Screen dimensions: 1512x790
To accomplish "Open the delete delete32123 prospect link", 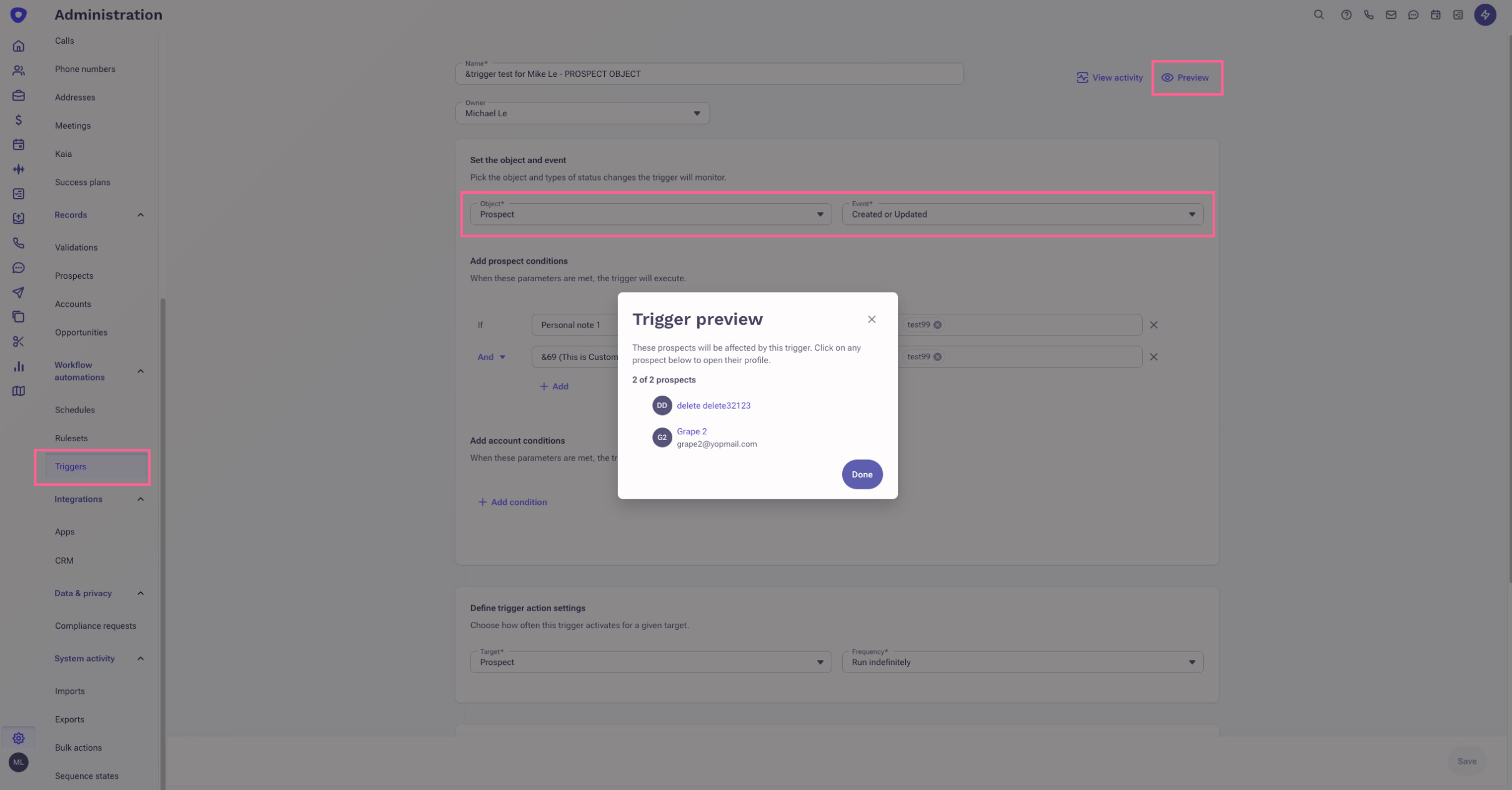I will (714, 406).
